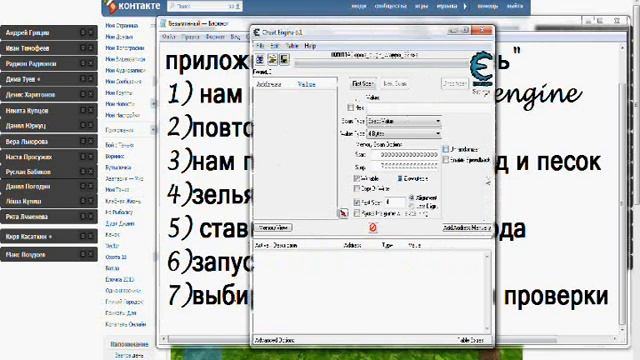Select the Last Digits radio button

411,206
